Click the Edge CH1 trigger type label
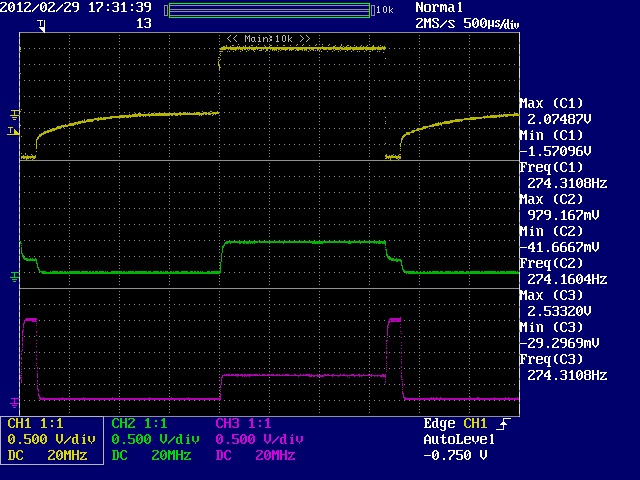The image size is (640, 480). pos(456,424)
